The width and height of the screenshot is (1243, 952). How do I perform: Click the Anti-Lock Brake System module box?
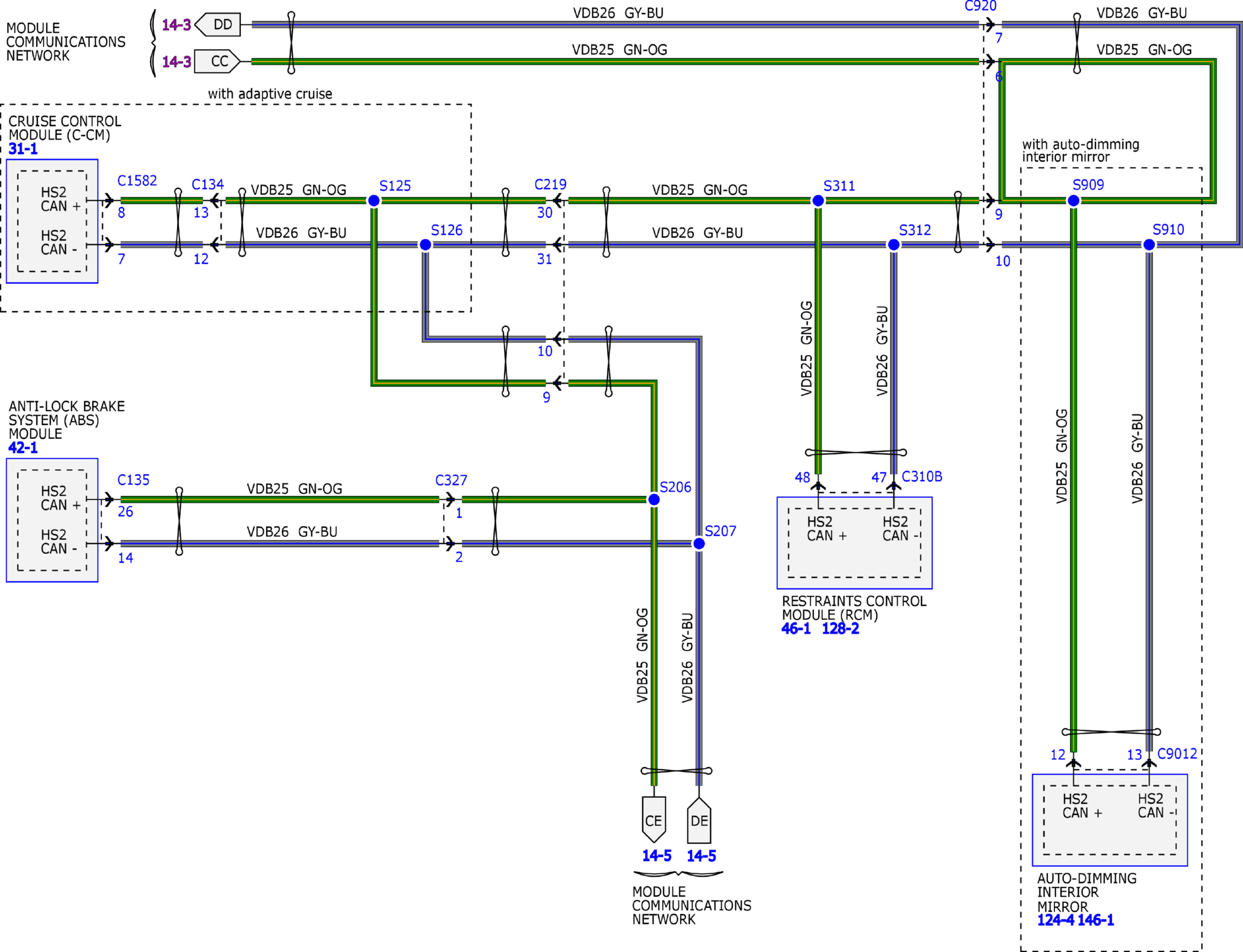(x=52, y=519)
